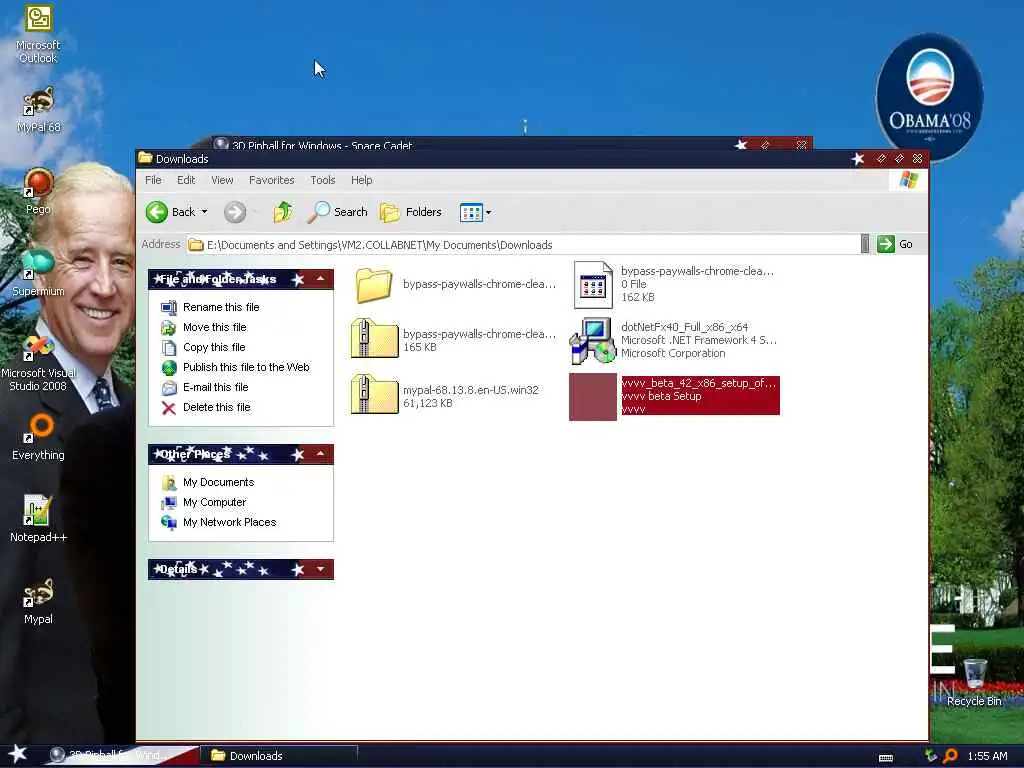This screenshot has height=768, width=1024.
Task: Select mypal-68.13.8.en-US.win32 zip file
Action: point(374,396)
